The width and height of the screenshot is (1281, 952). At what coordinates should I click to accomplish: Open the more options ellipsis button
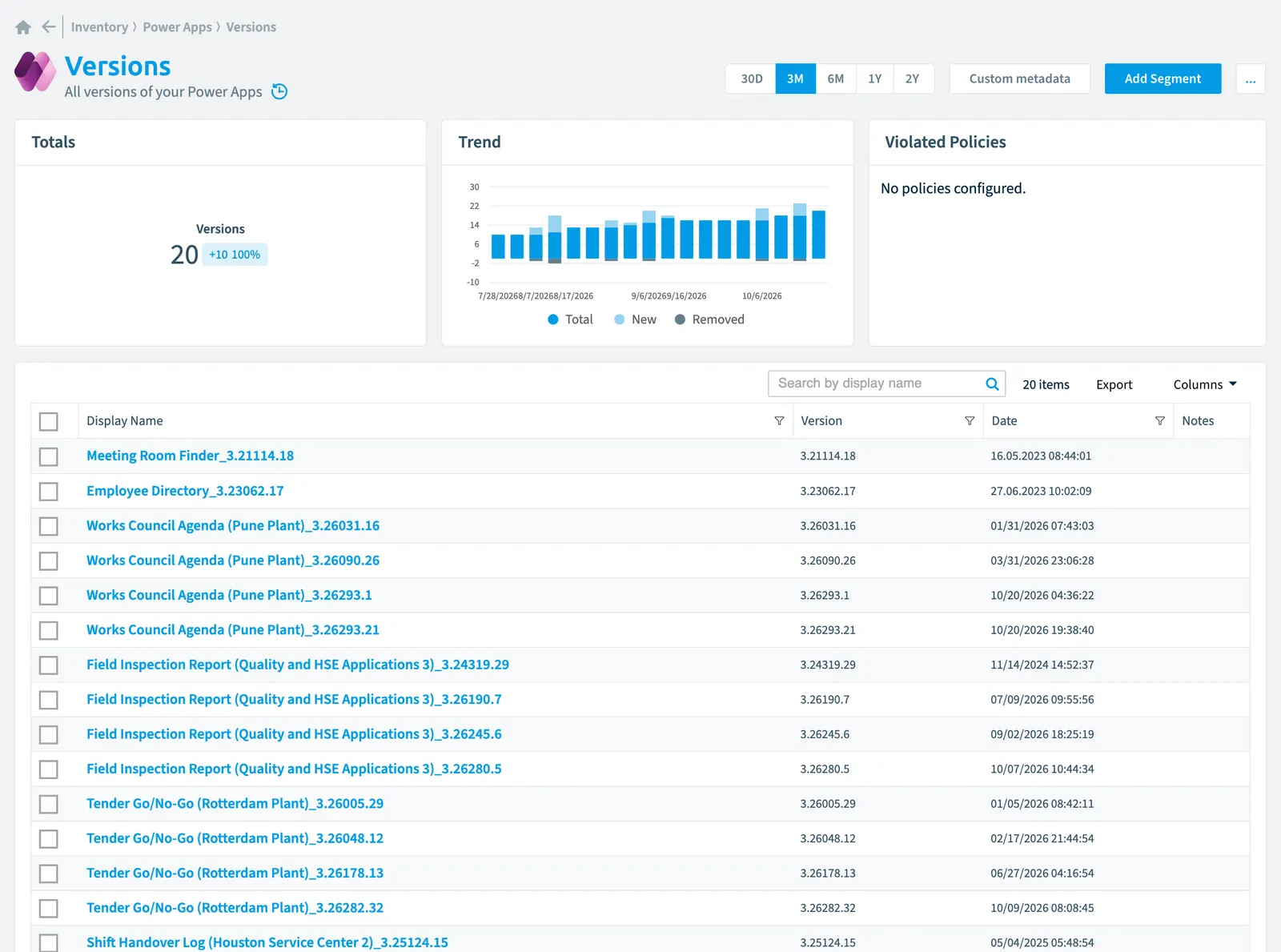point(1251,79)
